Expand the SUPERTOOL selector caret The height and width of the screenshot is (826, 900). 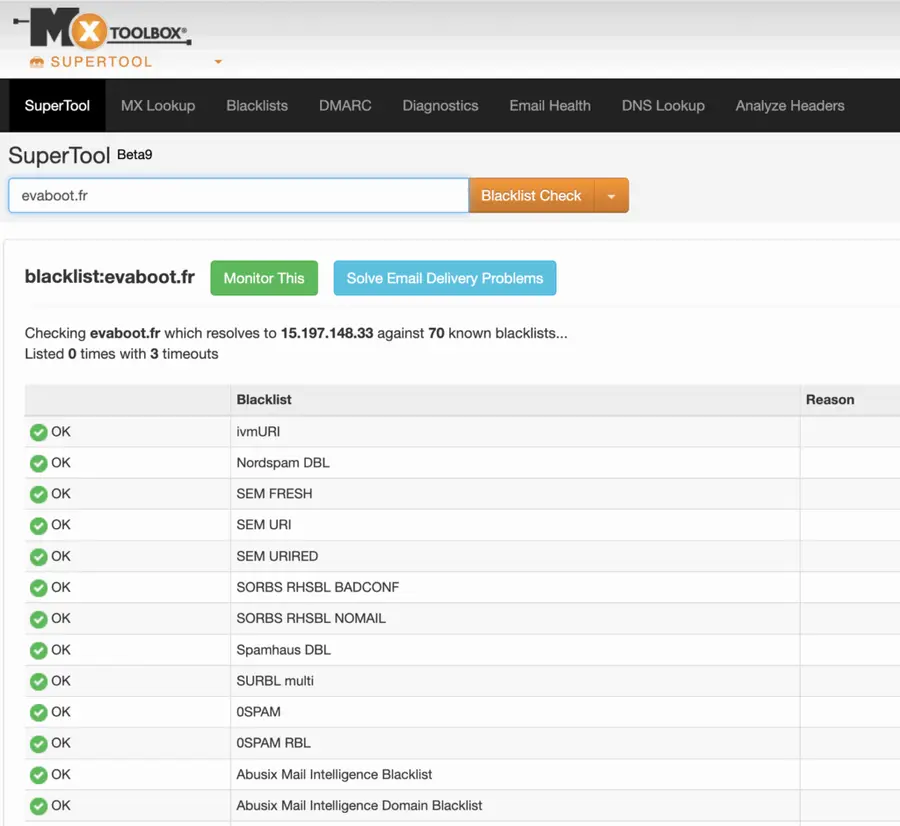pos(218,61)
